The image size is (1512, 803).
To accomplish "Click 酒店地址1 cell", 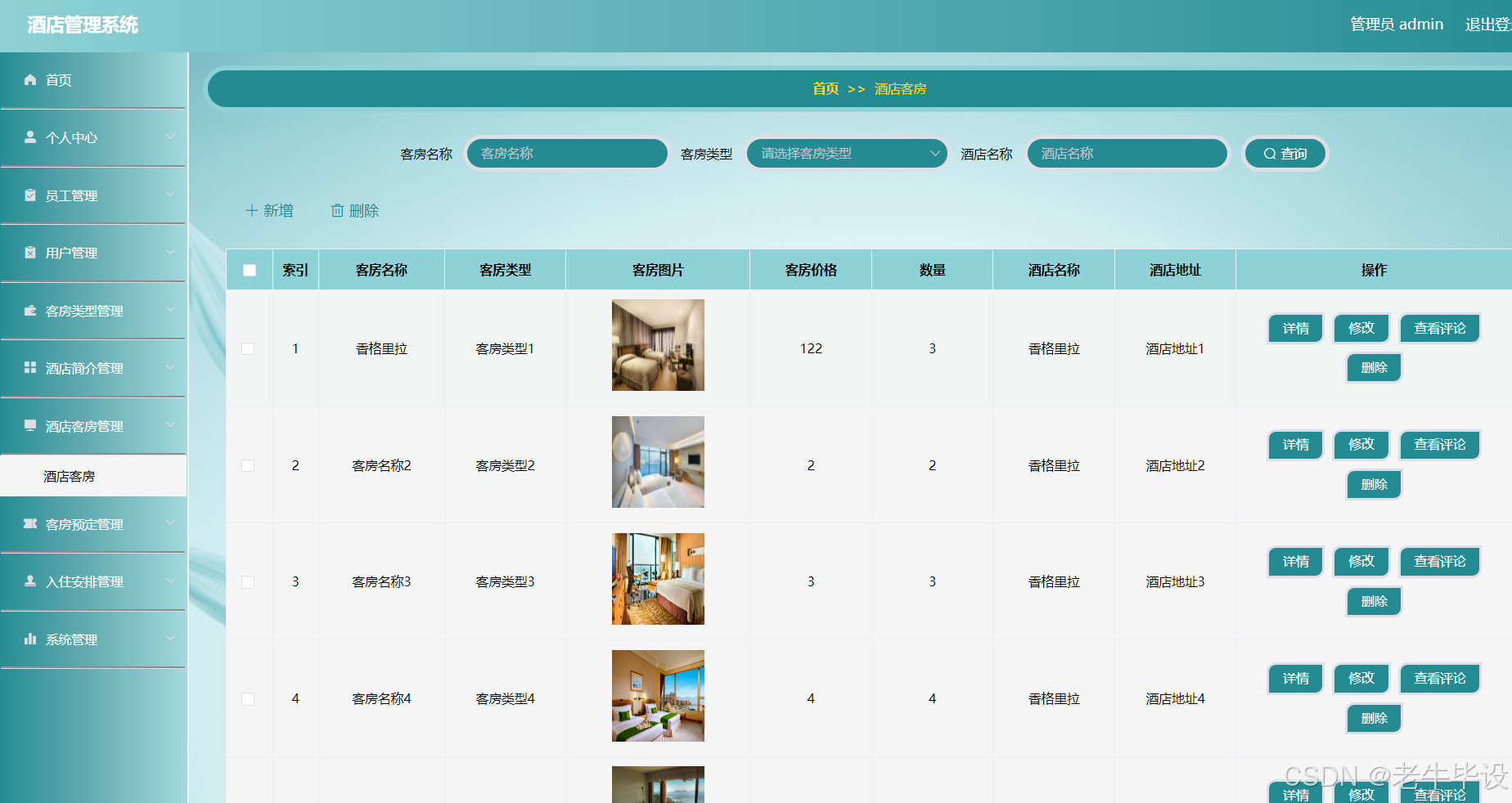I will (x=1175, y=348).
